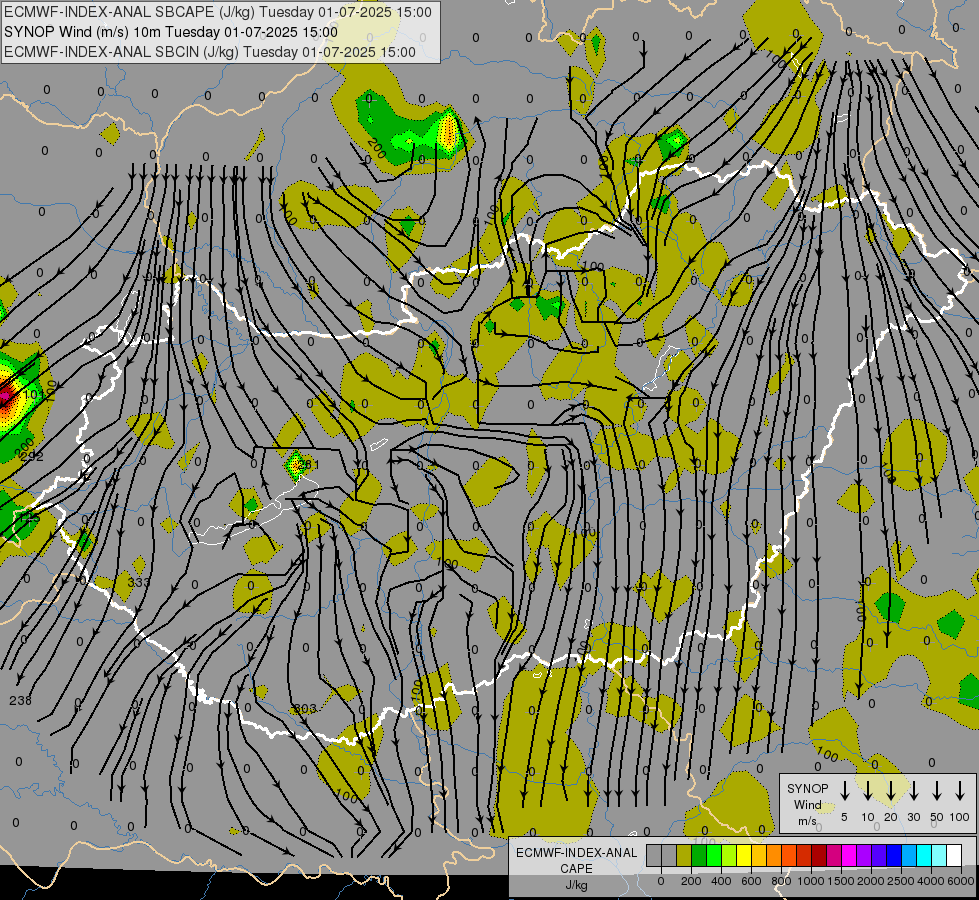Pick the bright magenta CAPE legend swatch
Screen dimensions: 979x900
click(x=849, y=855)
